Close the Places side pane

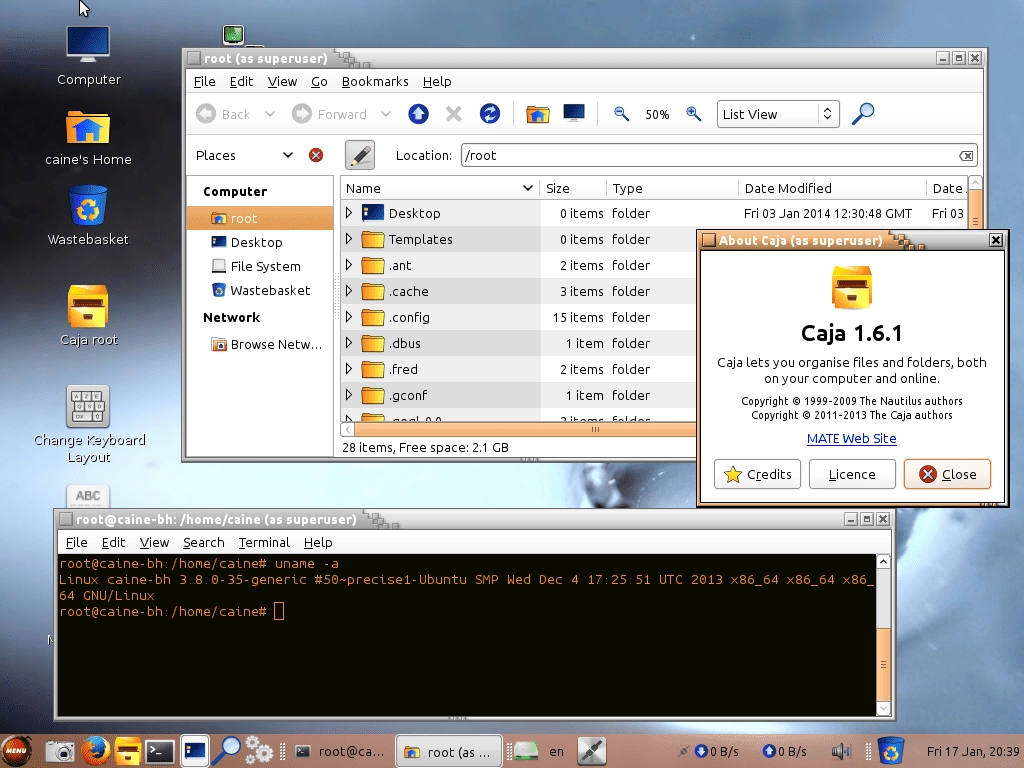(315, 155)
